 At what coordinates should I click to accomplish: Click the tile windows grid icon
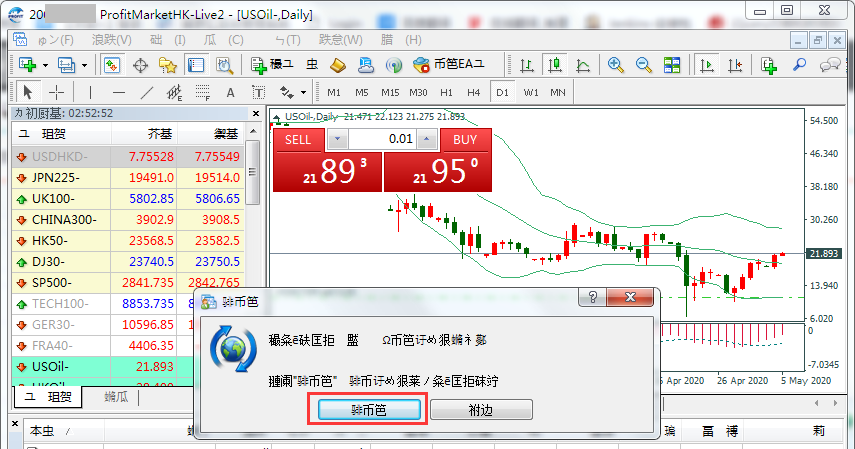(672, 65)
